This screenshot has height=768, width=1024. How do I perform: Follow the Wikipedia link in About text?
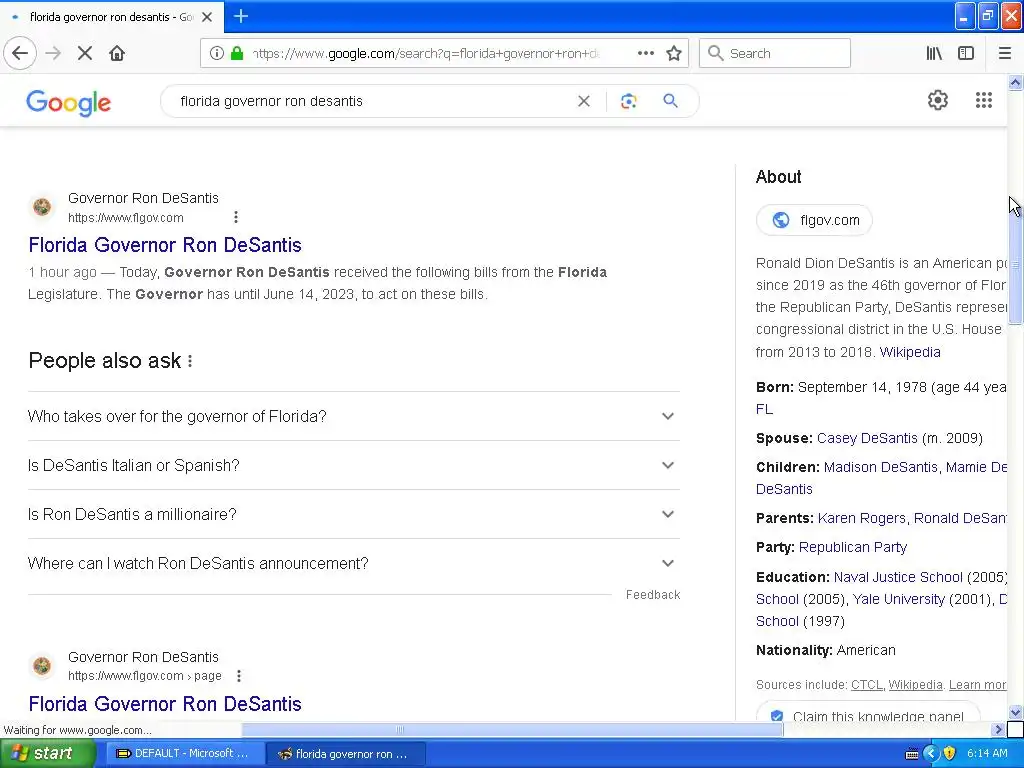[x=910, y=352]
